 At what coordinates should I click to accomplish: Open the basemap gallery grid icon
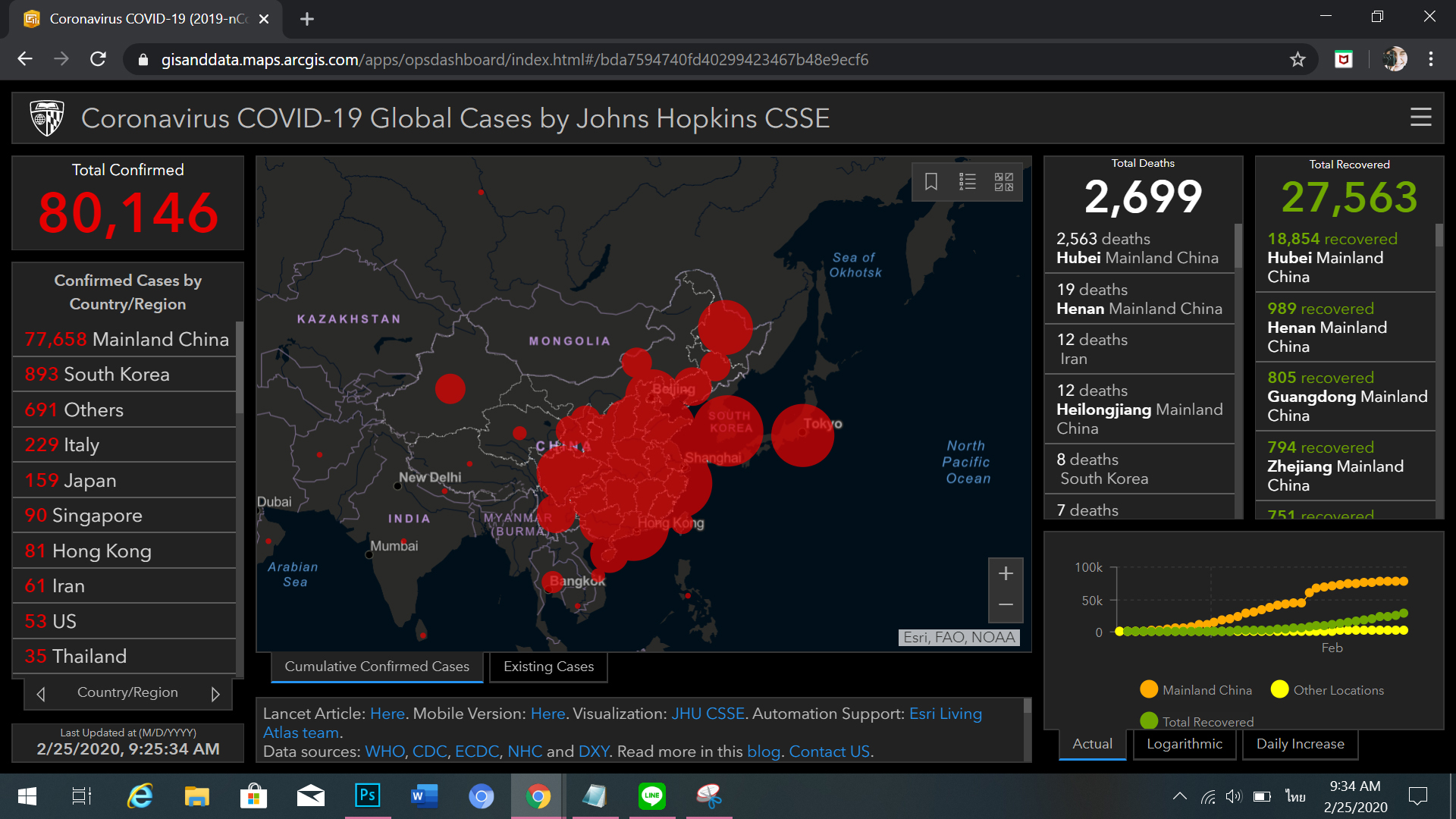[1004, 182]
